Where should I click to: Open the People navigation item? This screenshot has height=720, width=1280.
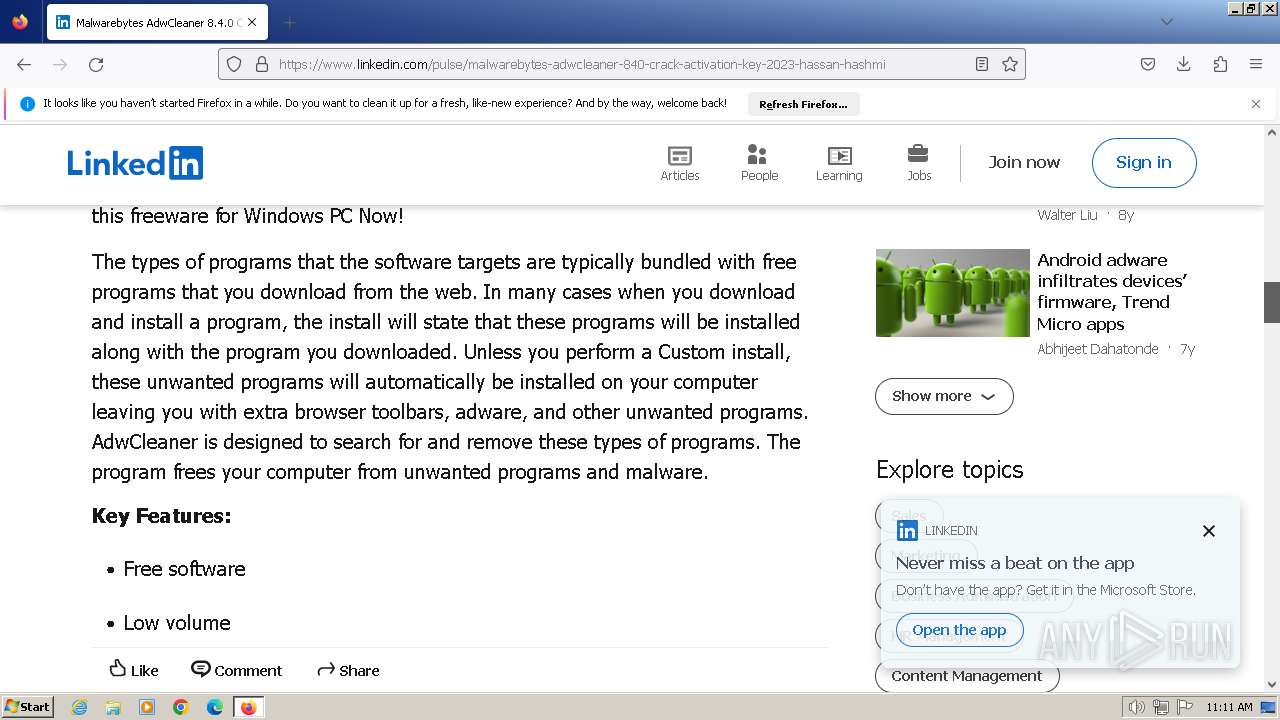[x=759, y=163]
